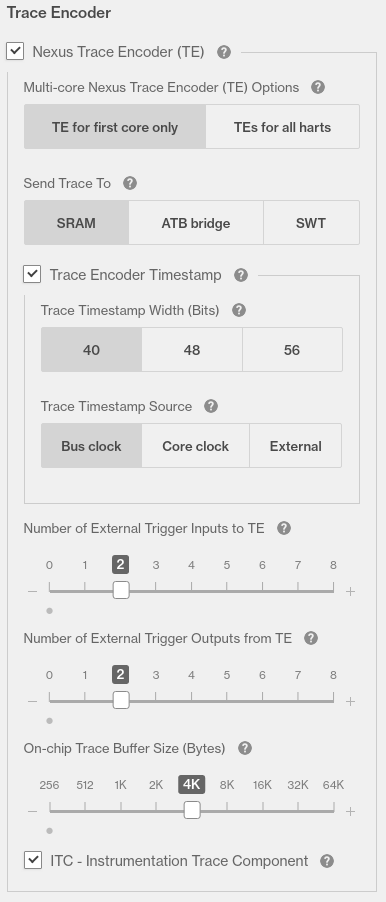Set timestamp width to 56 bits
386x902 pixels.
pyautogui.click(x=292, y=350)
